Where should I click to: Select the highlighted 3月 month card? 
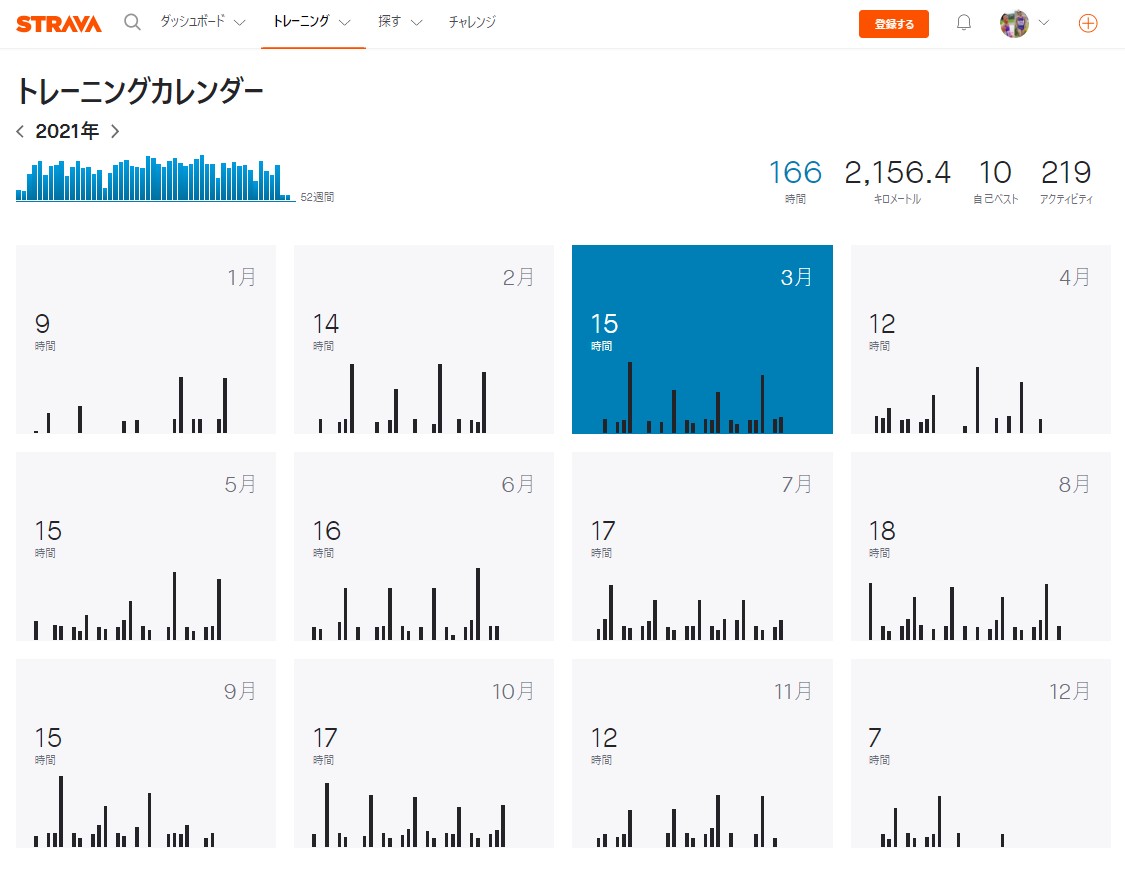[x=702, y=339]
